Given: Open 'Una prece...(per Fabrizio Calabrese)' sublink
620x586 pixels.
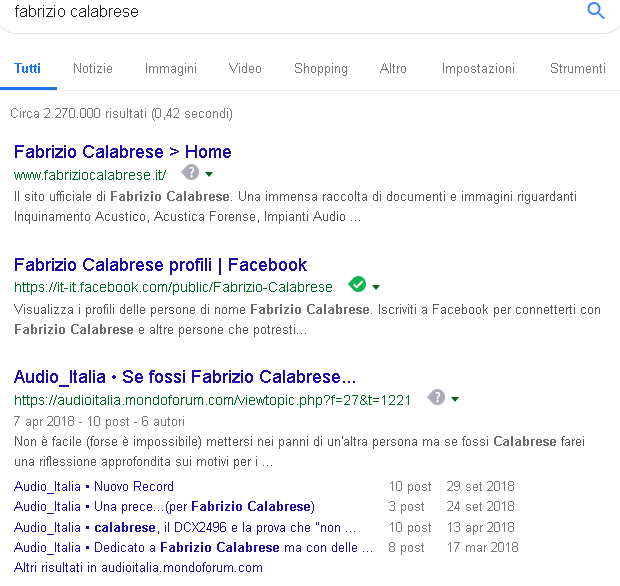Looking at the screenshot, I should click(x=164, y=507).
